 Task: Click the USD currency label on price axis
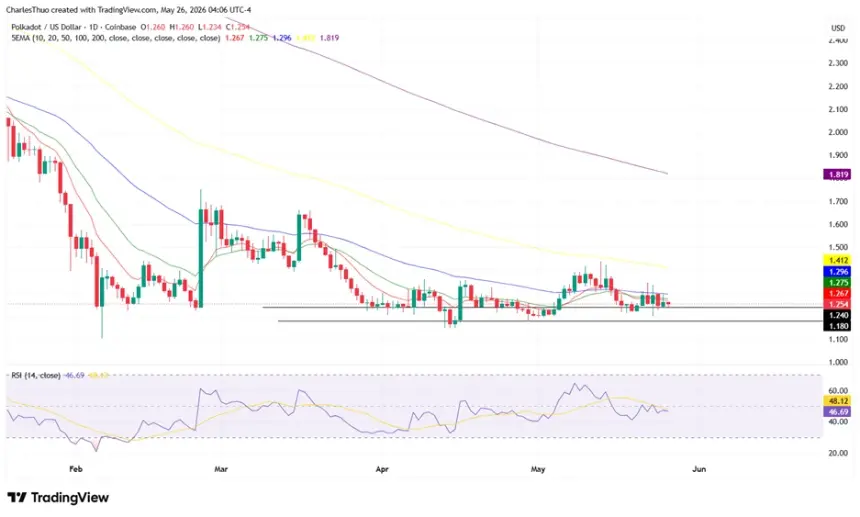[x=838, y=28]
